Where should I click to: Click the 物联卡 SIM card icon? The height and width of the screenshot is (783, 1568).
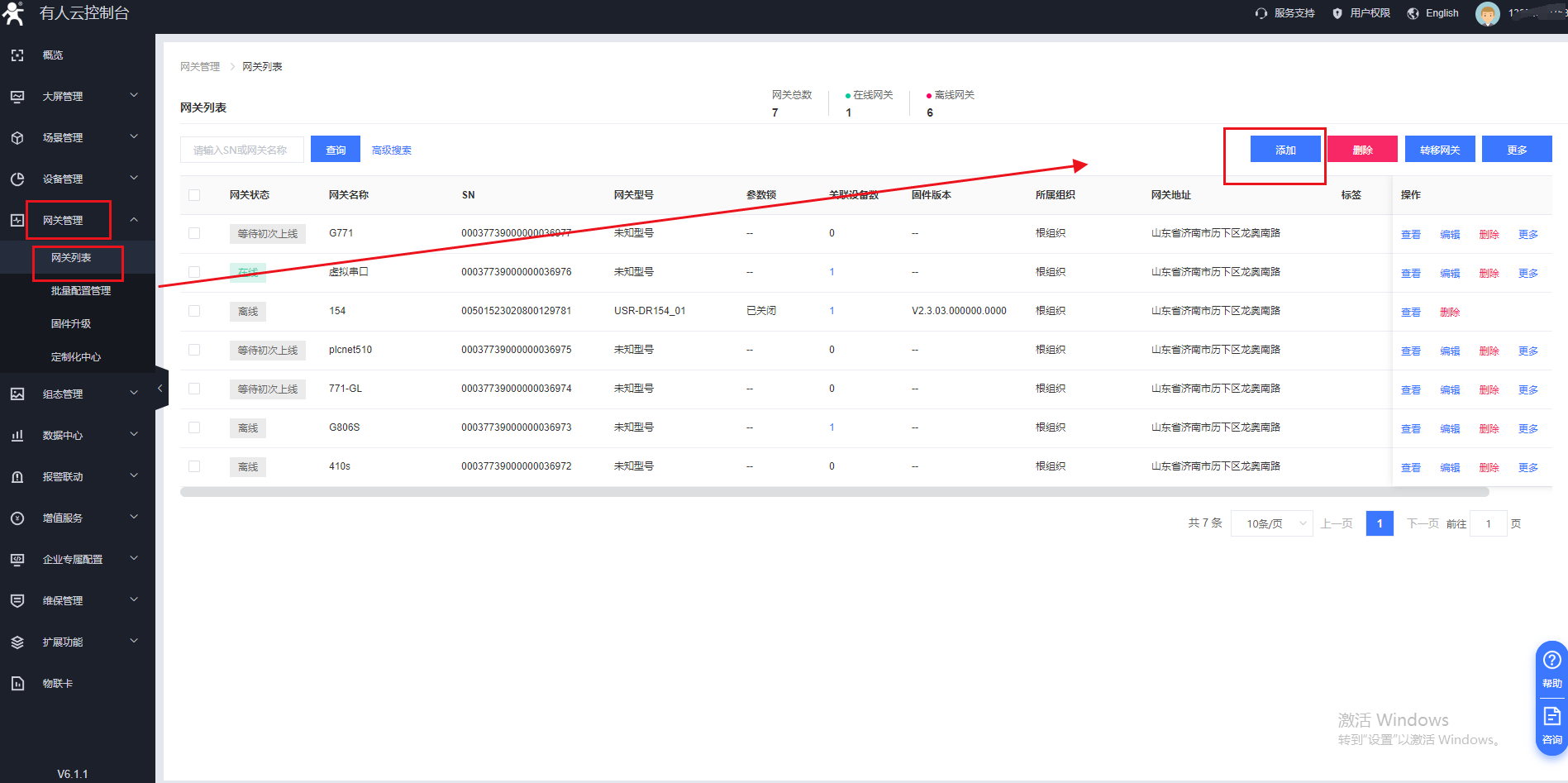[17, 684]
